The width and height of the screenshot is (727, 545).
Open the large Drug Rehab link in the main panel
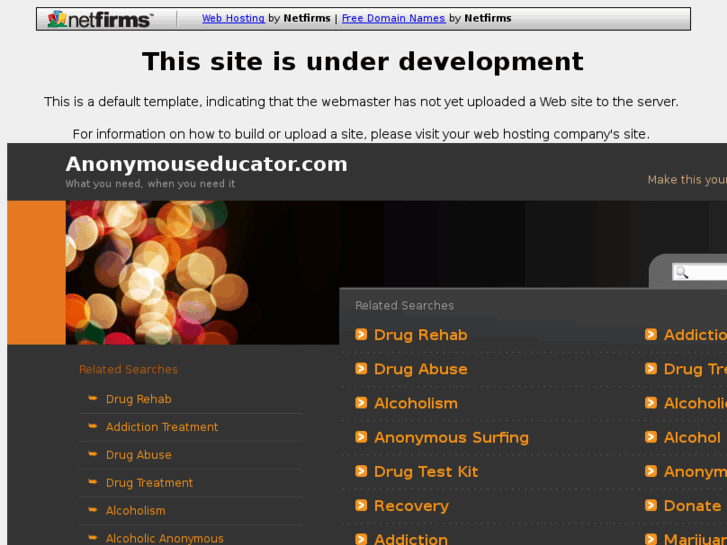pyautogui.click(x=421, y=335)
